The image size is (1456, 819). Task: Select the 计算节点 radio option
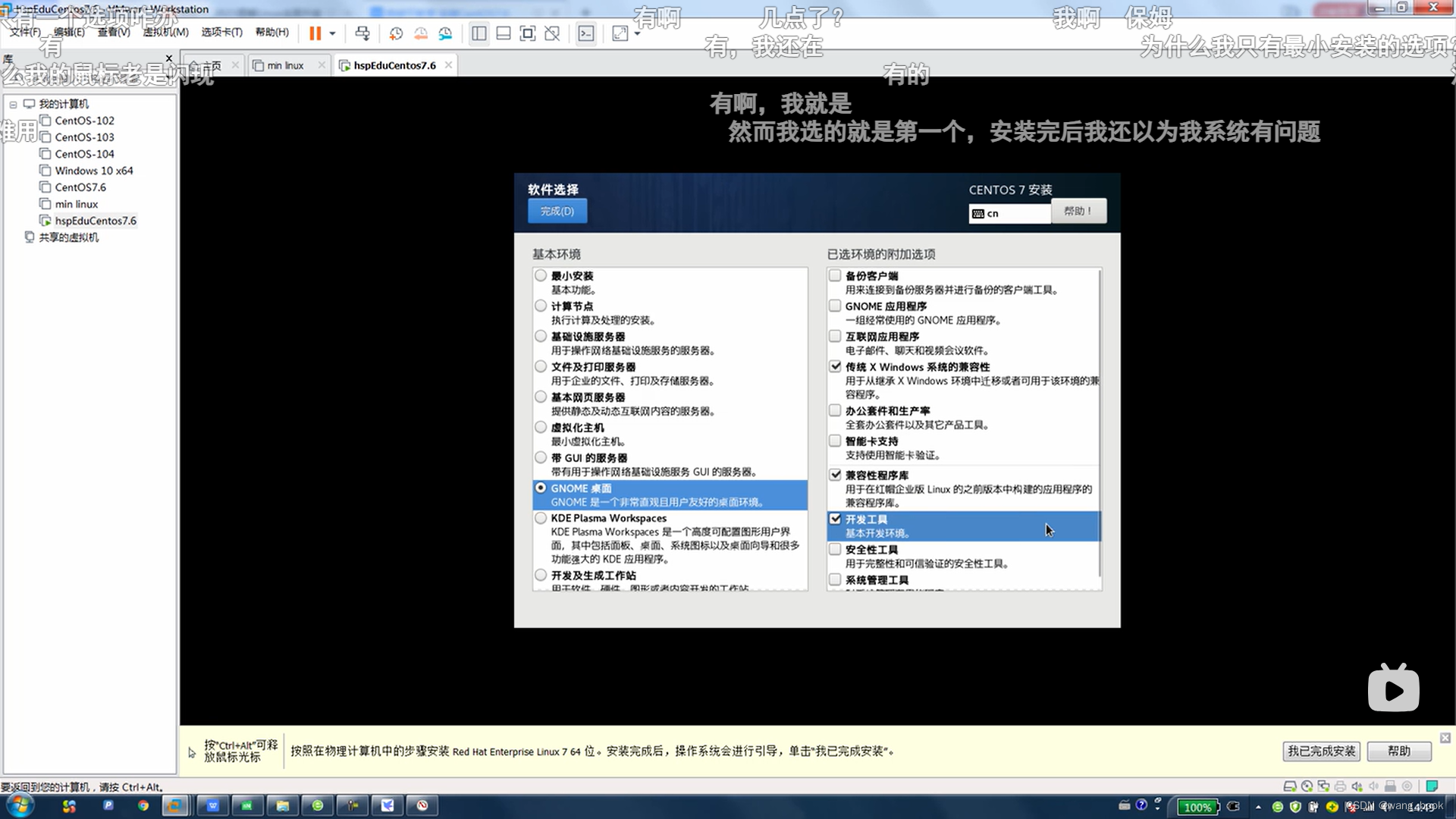[x=541, y=306]
